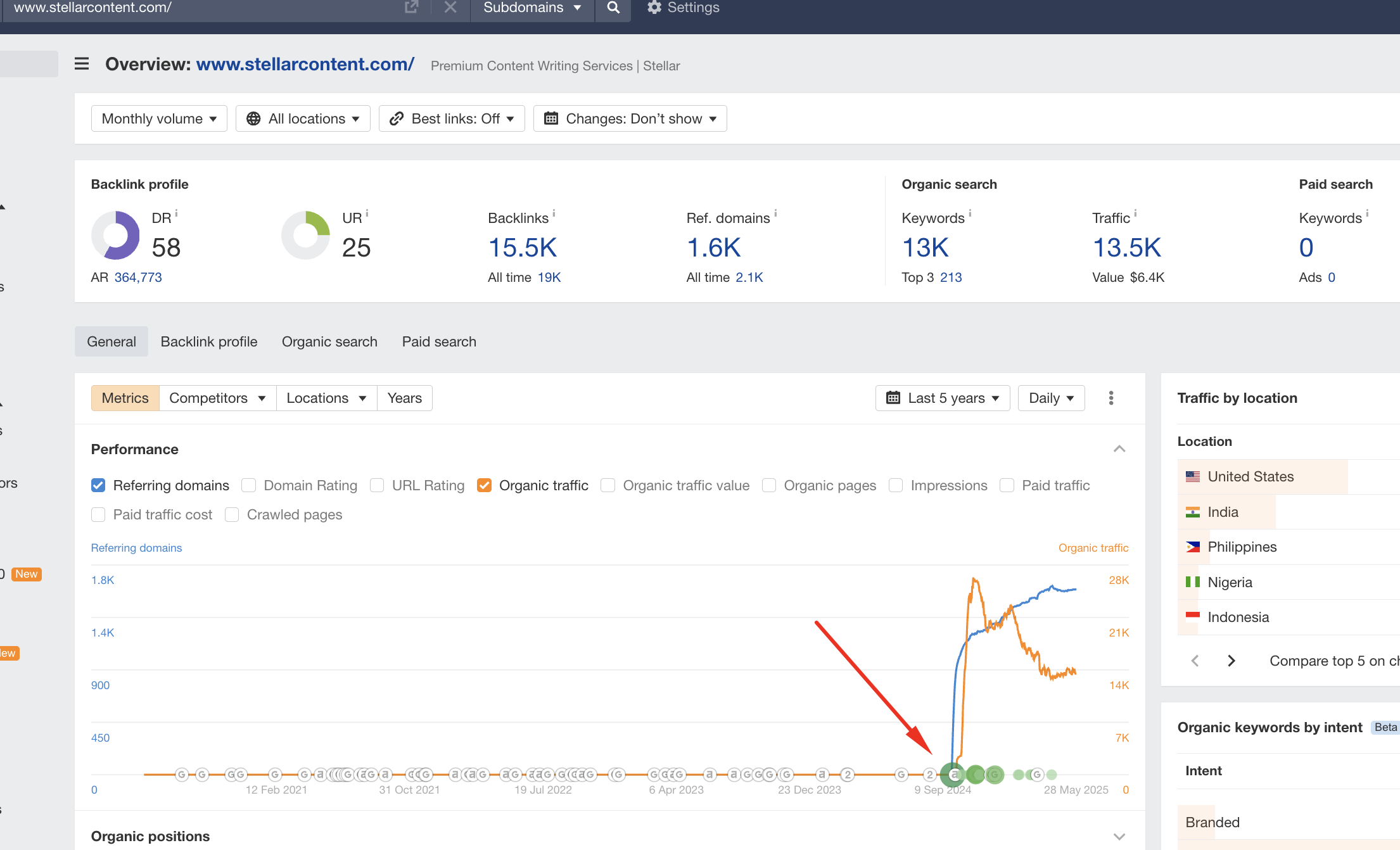Open Monthly volume dropdown

click(x=159, y=118)
